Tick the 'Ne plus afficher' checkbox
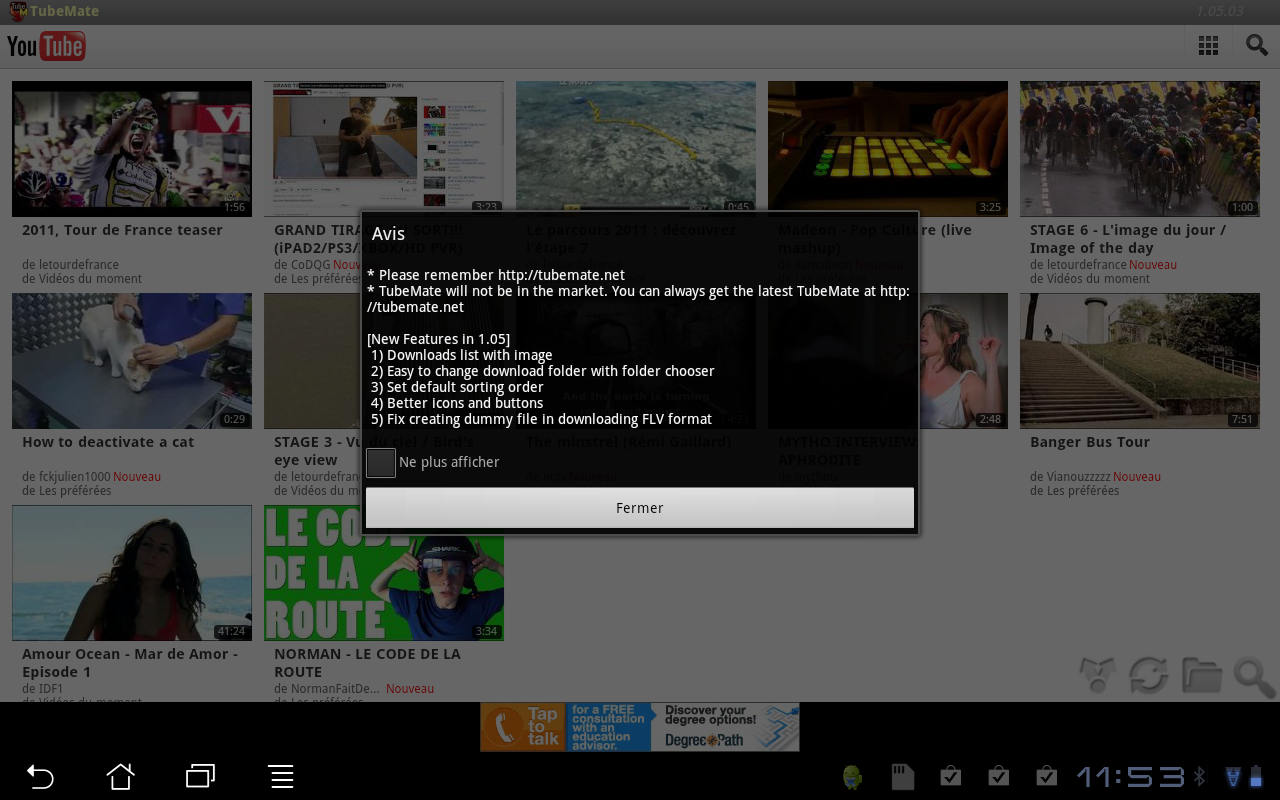The image size is (1280, 800). point(381,463)
